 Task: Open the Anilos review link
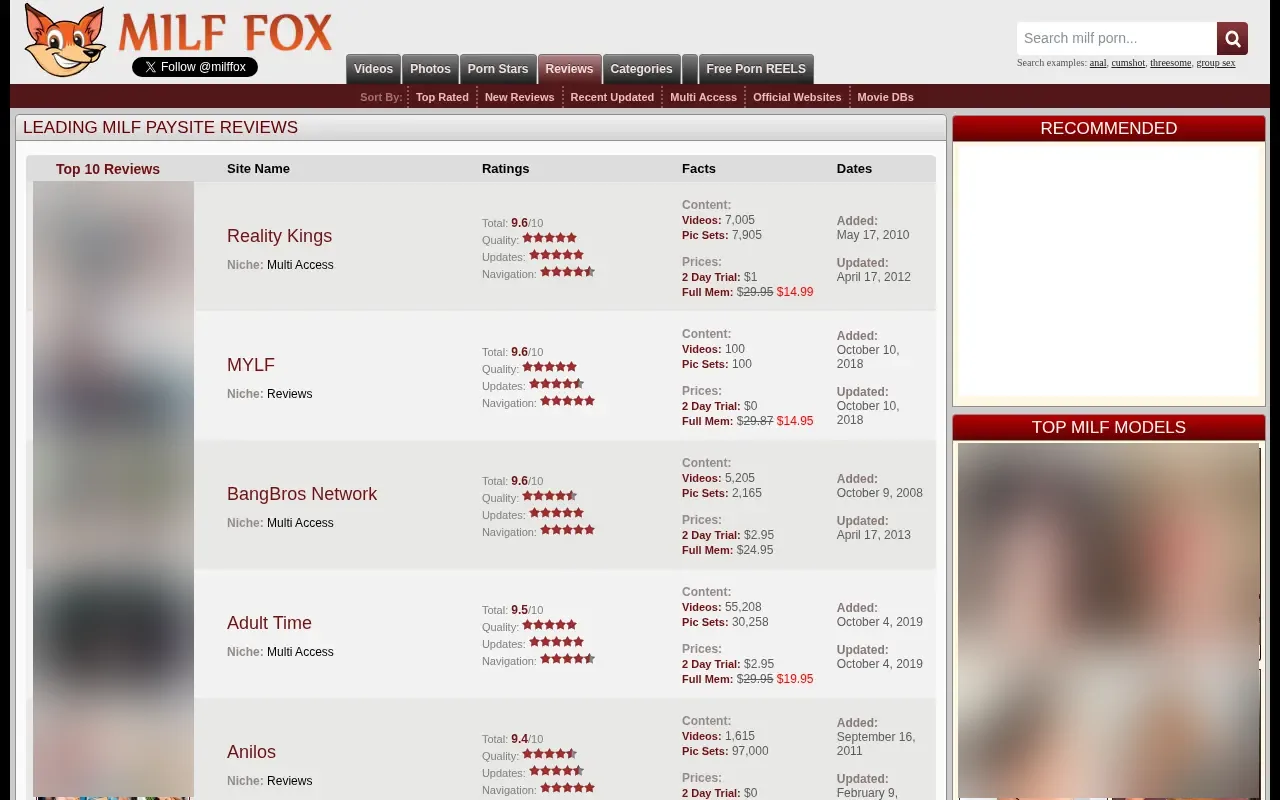(x=251, y=752)
